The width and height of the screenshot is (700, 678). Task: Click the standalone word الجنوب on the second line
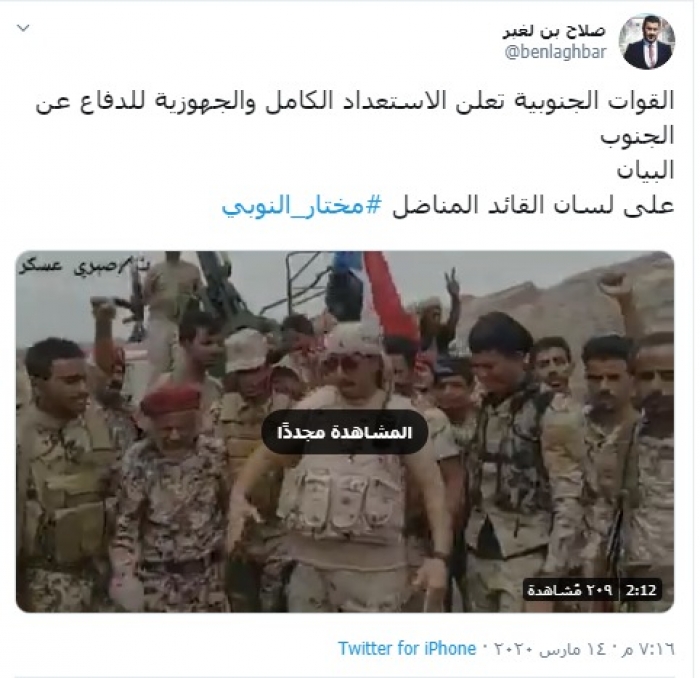[637, 136]
